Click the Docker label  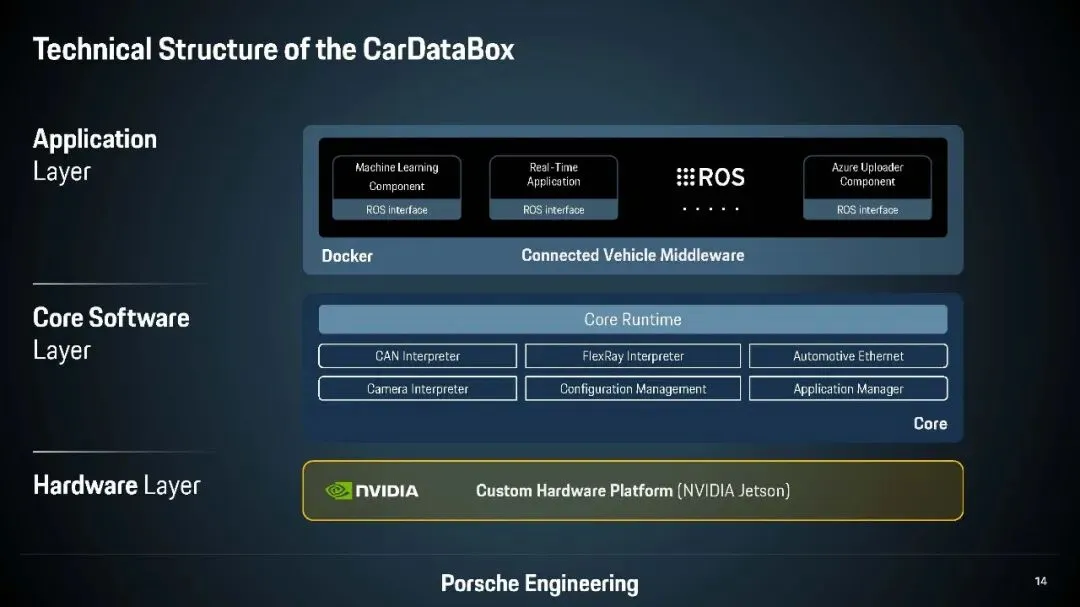coord(347,256)
